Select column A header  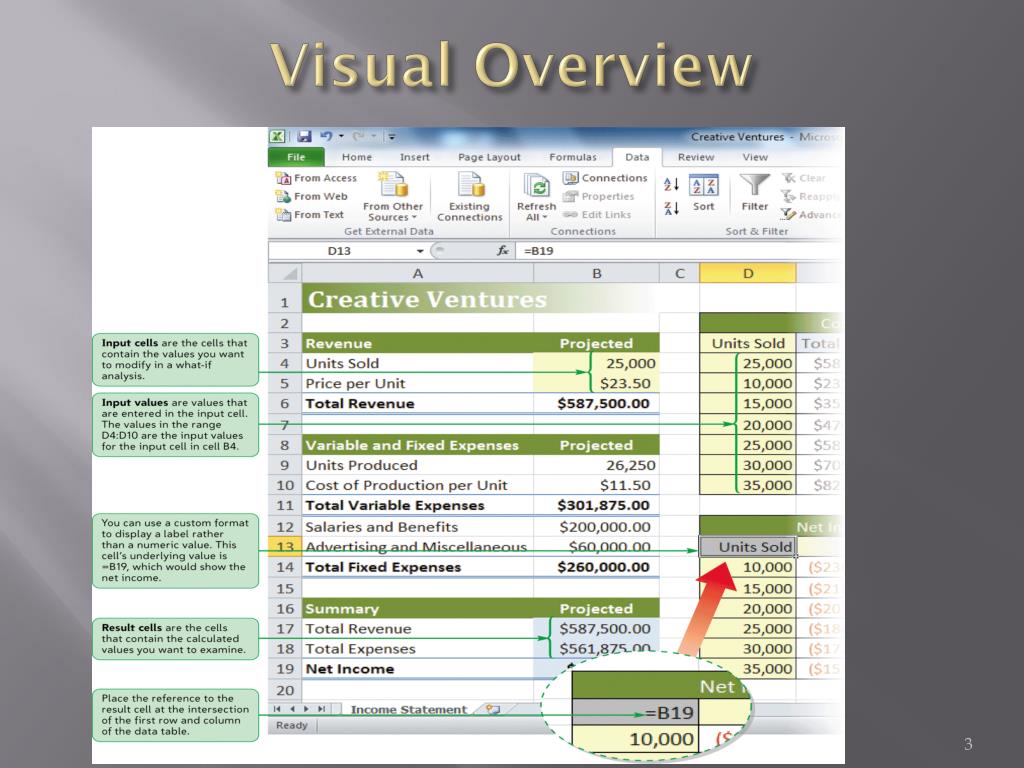click(417, 273)
